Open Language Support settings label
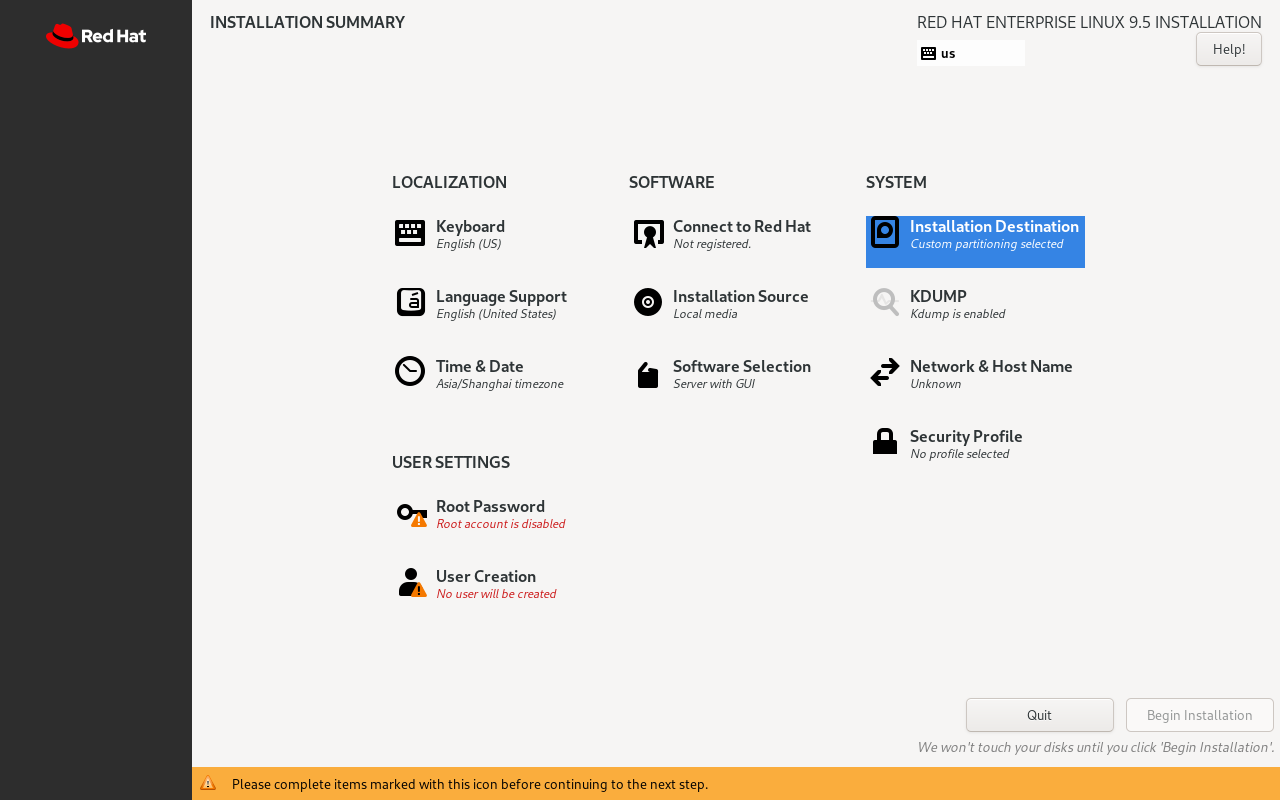Viewport: 1280px width, 800px height. click(501, 296)
